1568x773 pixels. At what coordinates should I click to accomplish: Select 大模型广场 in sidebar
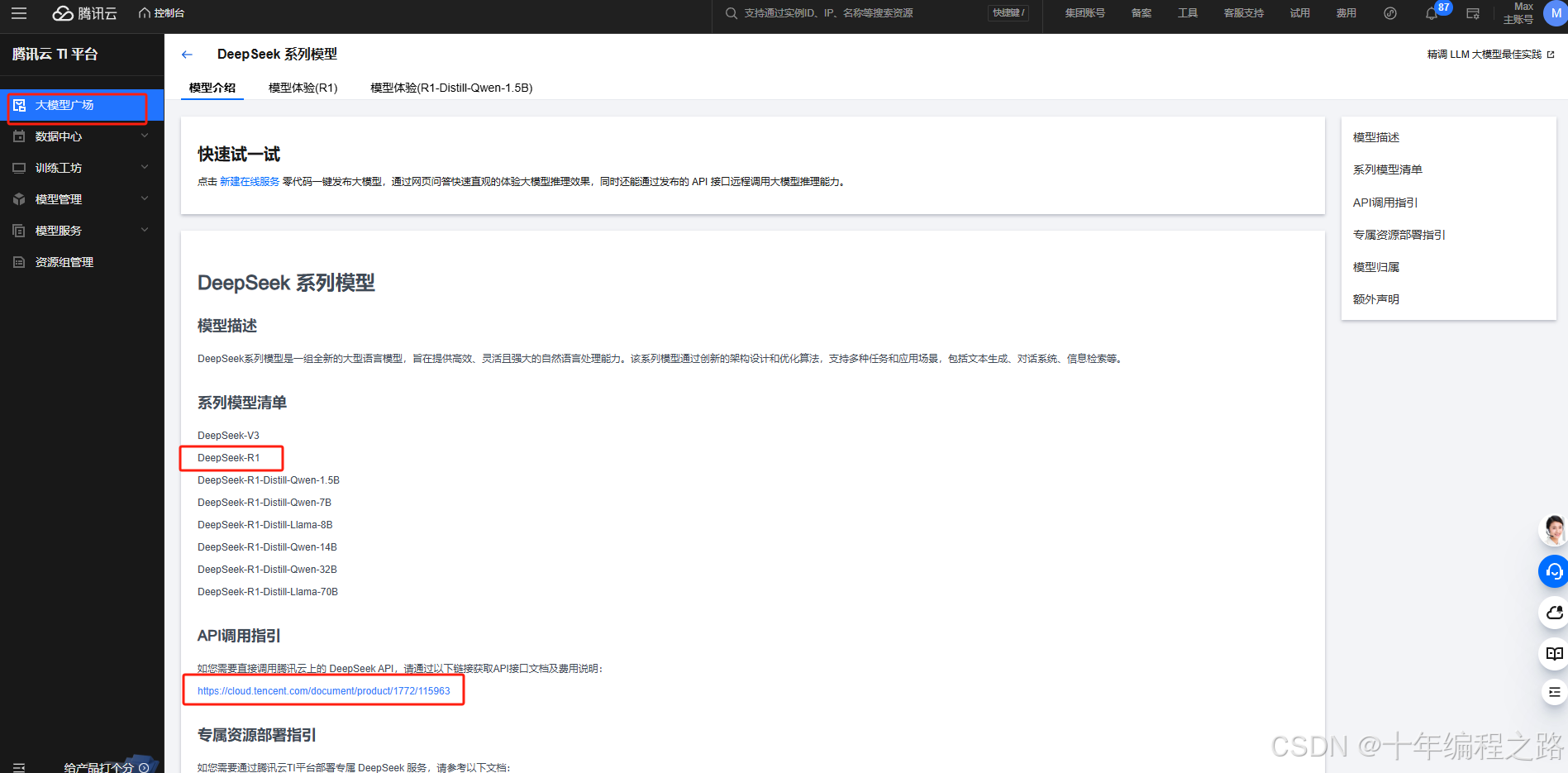(82, 105)
